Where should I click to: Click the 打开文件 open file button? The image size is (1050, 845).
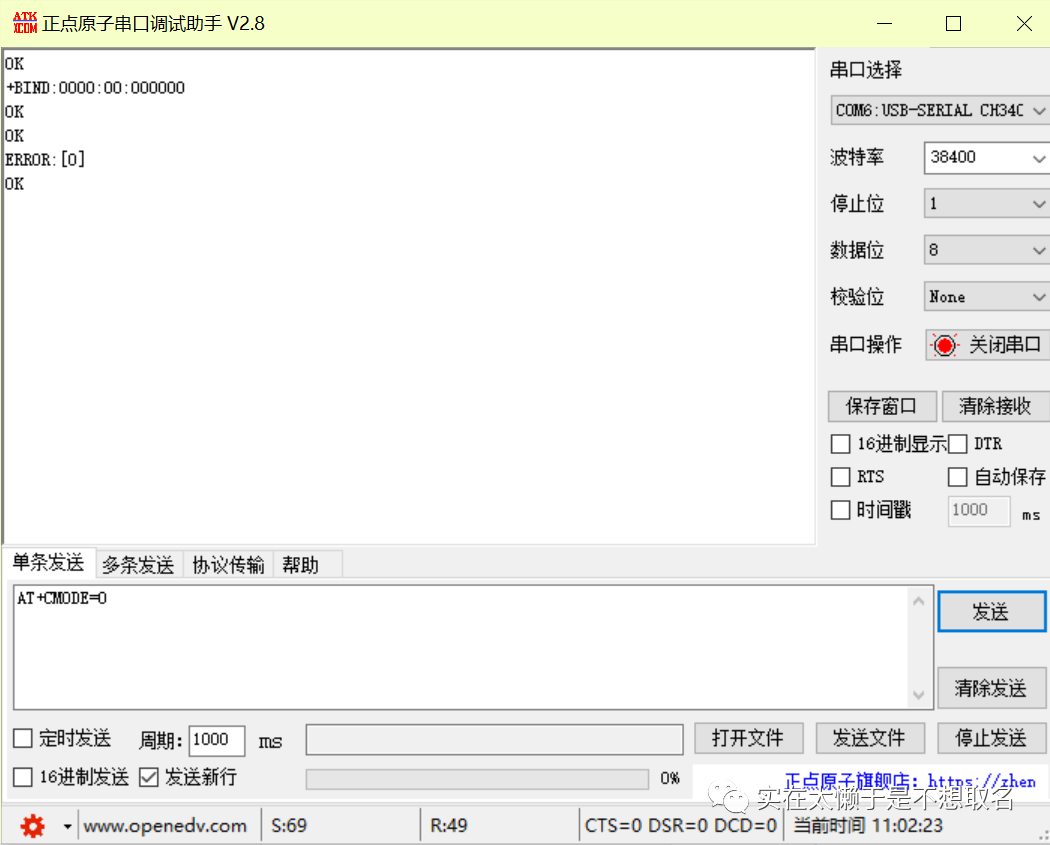pos(747,738)
